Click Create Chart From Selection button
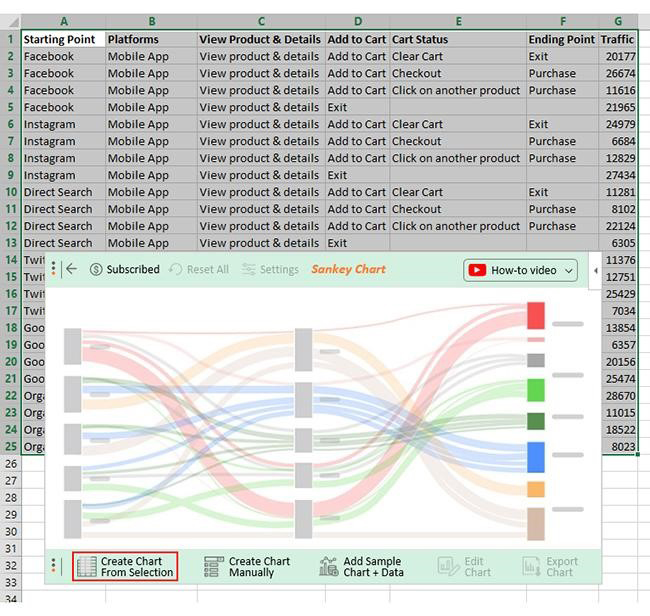Viewport: 650px width, 616px height. [125, 566]
